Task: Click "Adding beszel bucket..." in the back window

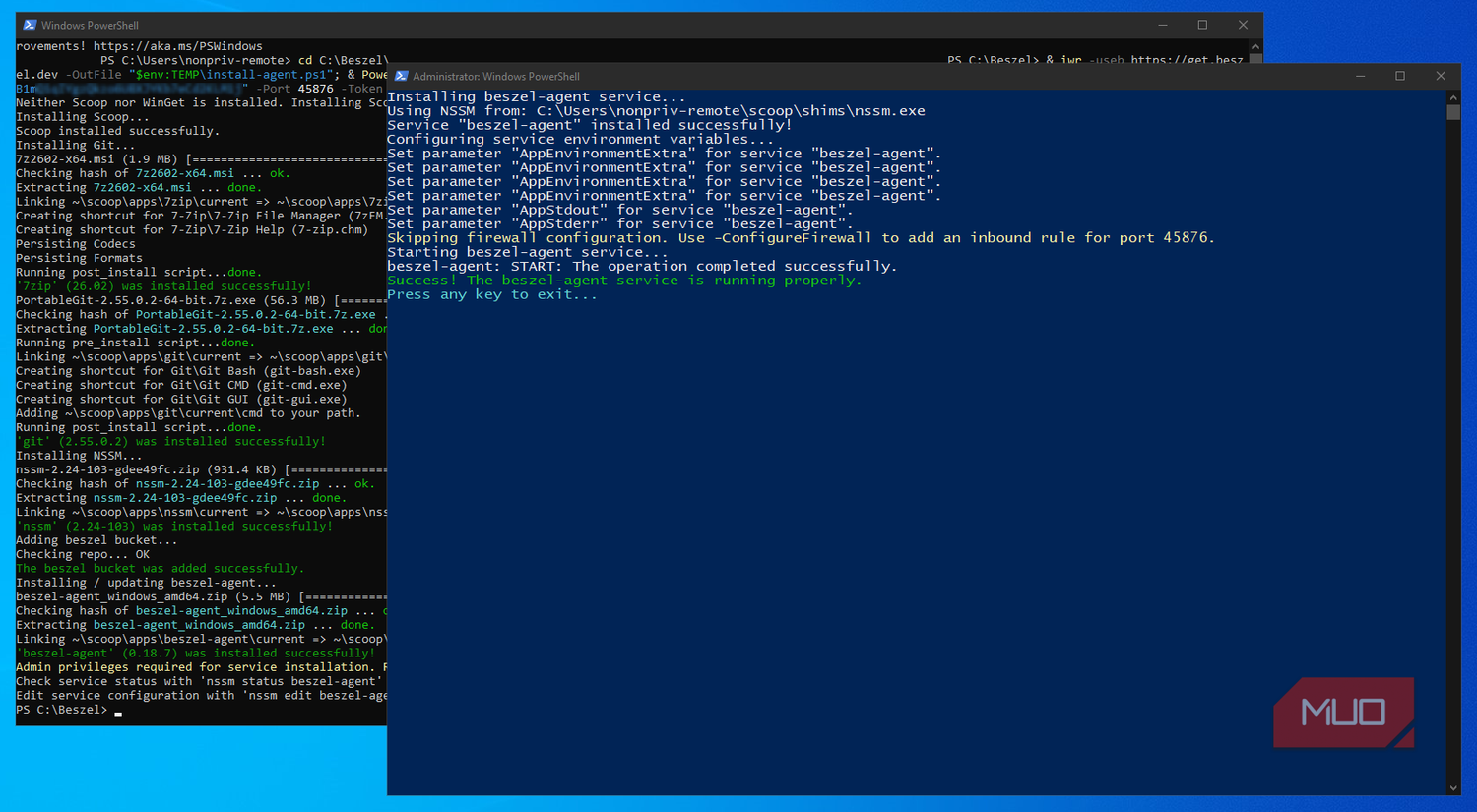Action: point(96,540)
